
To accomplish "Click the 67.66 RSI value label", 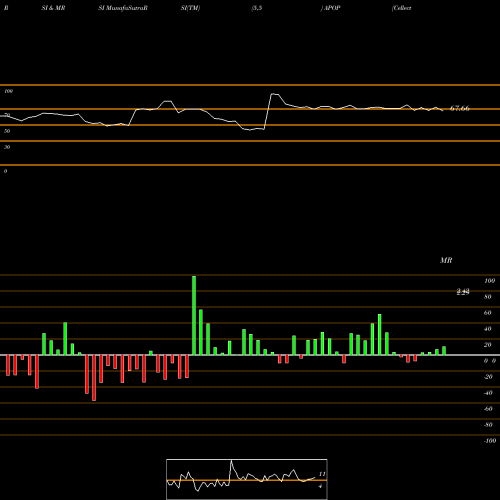I will [x=460, y=108].
